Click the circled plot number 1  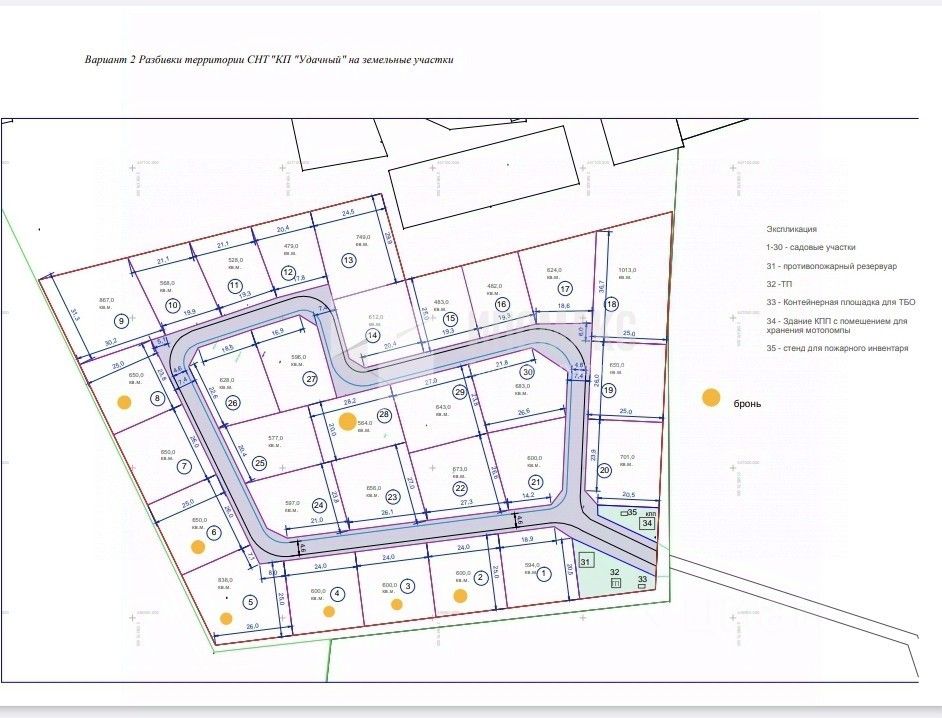click(x=544, y=574)
